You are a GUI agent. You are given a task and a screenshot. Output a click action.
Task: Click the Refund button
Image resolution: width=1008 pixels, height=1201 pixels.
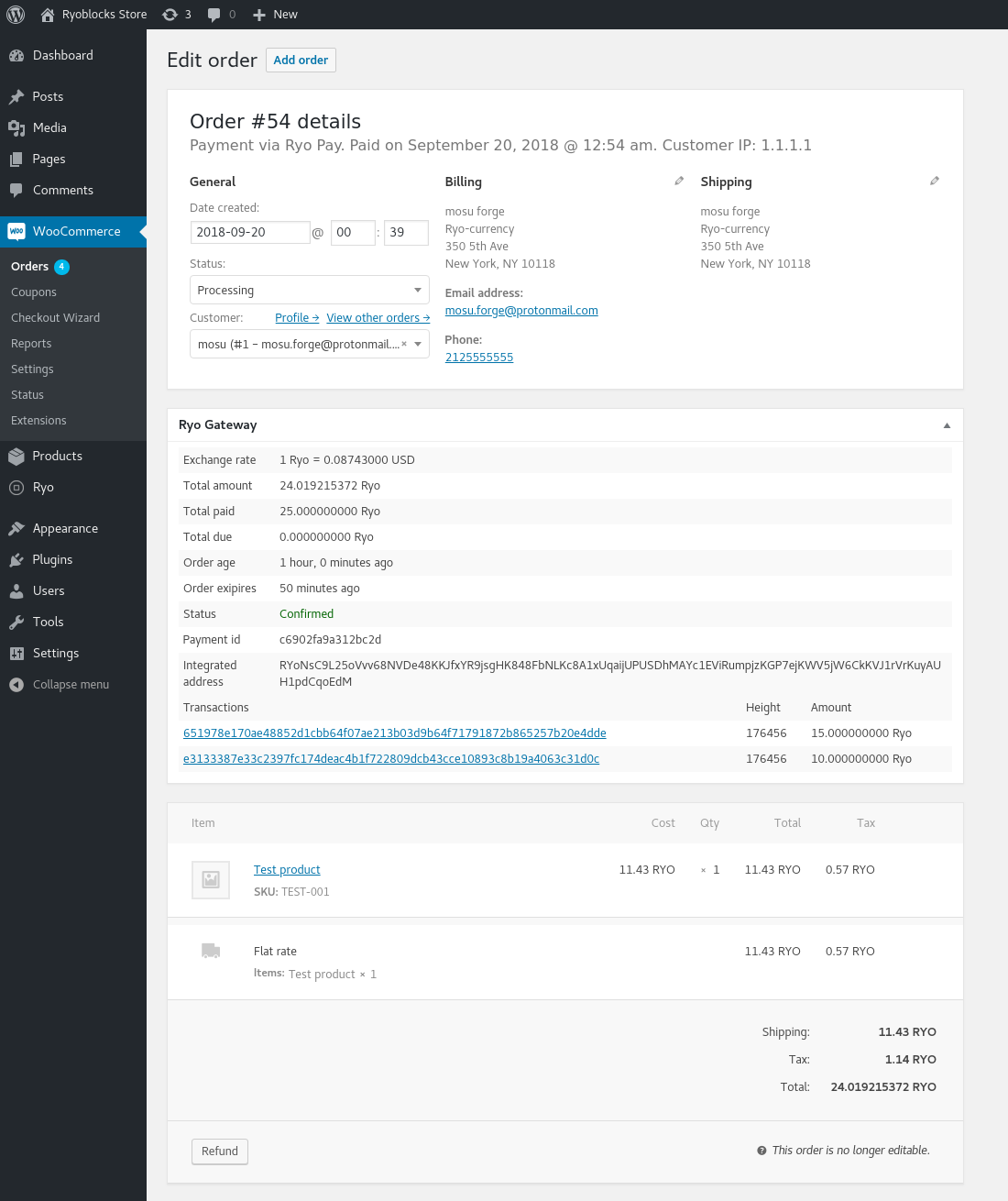click(220, 1151)
